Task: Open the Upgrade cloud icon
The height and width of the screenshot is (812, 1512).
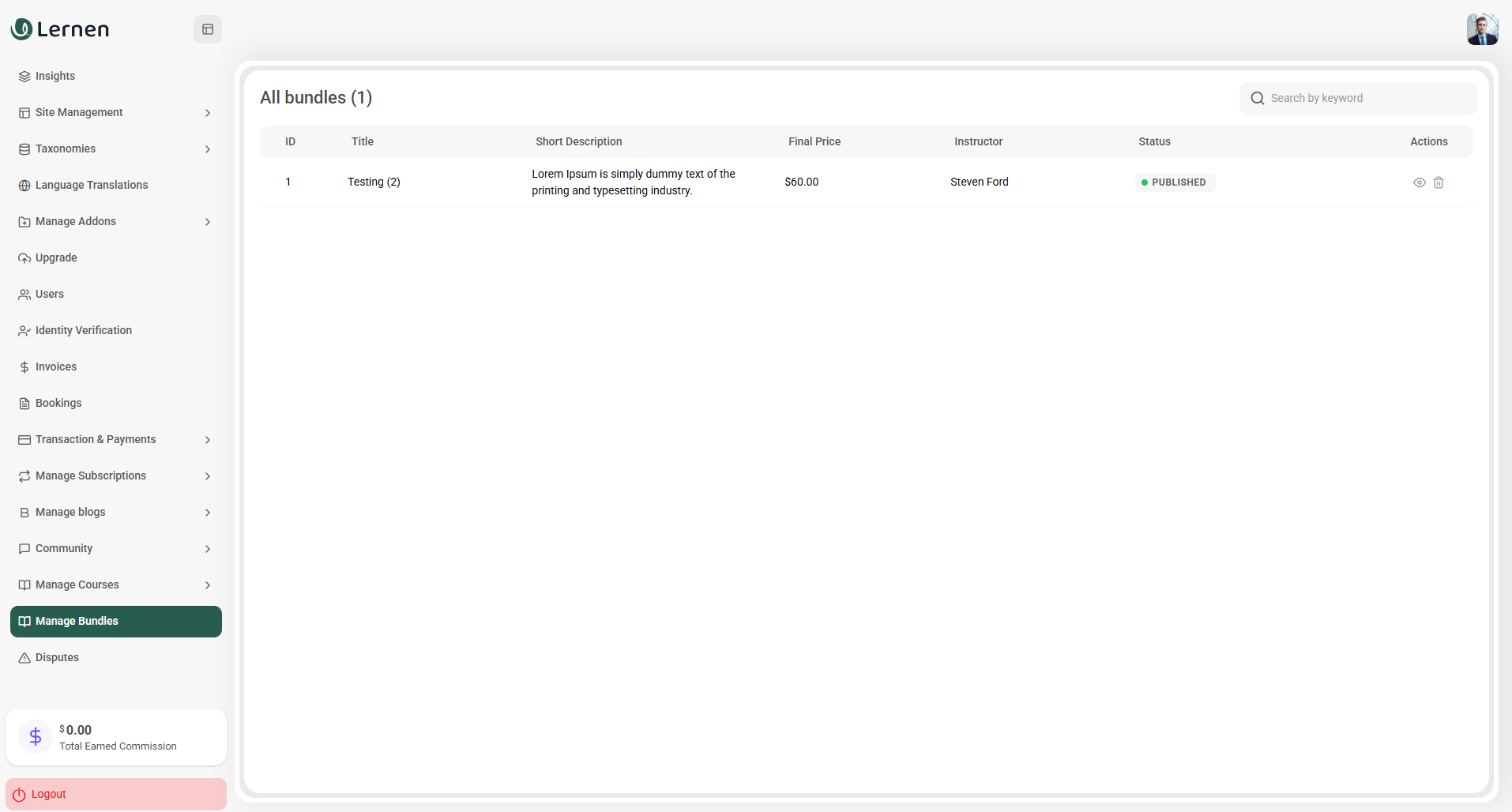Action: pyautogui.click(x=24, y=258)
